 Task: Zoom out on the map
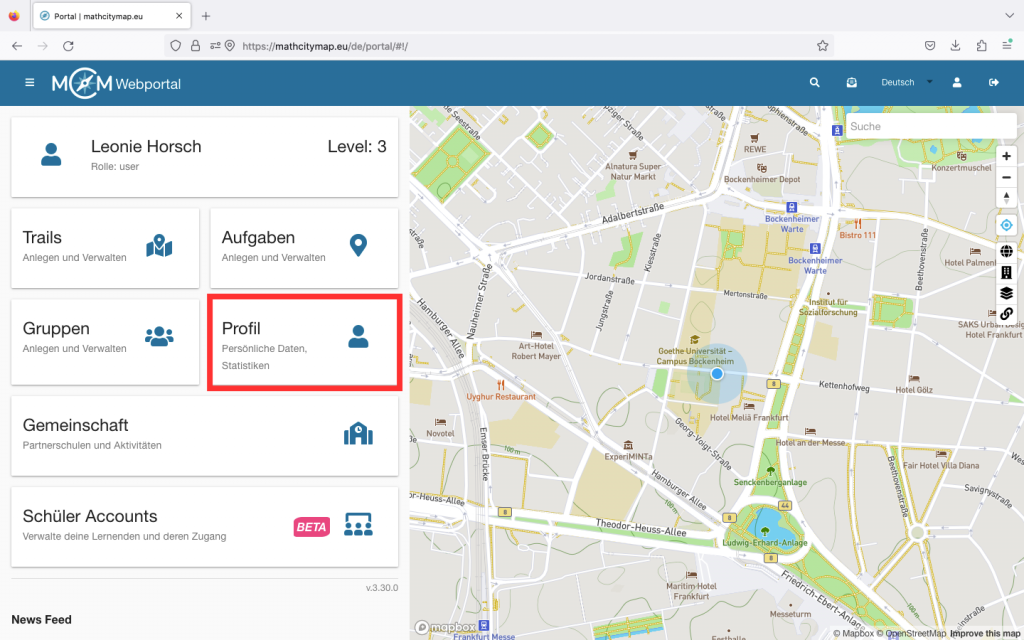[x=1006, y=177]
